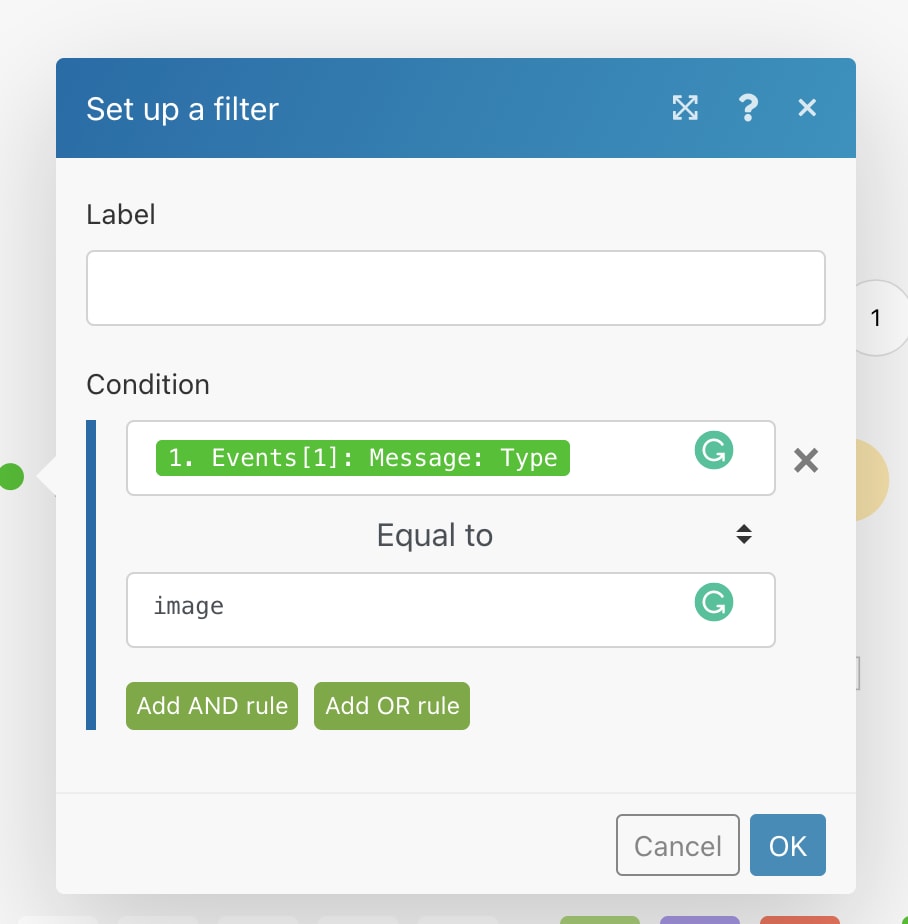The image size is (908, 924).
Task: Click the round bubble numbered 1
Action: coord(879,318)
